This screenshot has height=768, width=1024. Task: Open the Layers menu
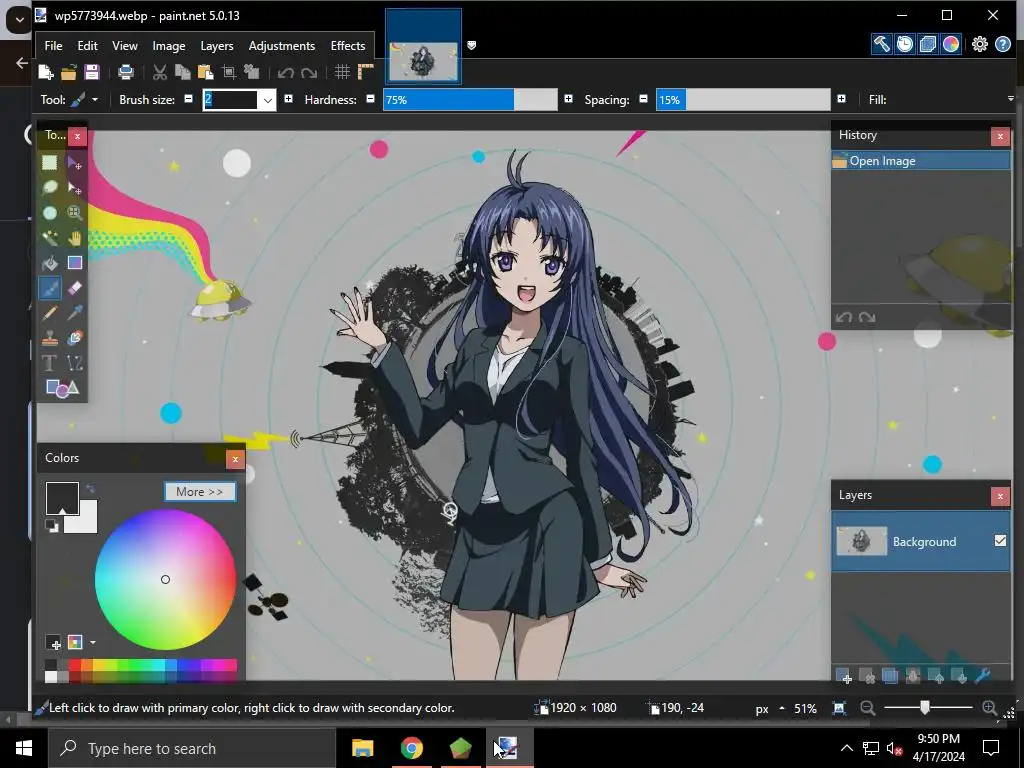pos(217,46)
